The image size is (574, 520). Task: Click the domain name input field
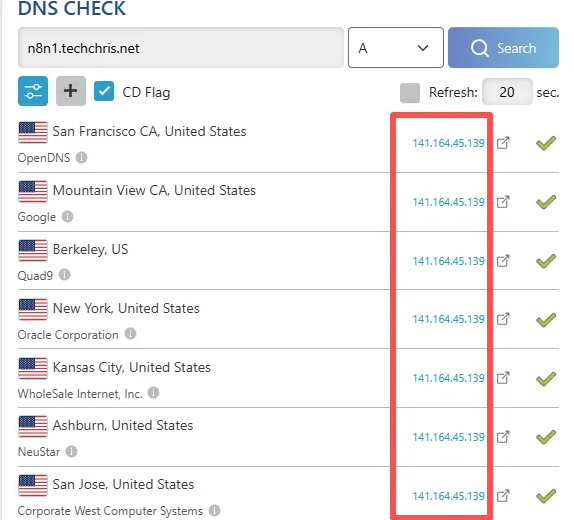181,48
